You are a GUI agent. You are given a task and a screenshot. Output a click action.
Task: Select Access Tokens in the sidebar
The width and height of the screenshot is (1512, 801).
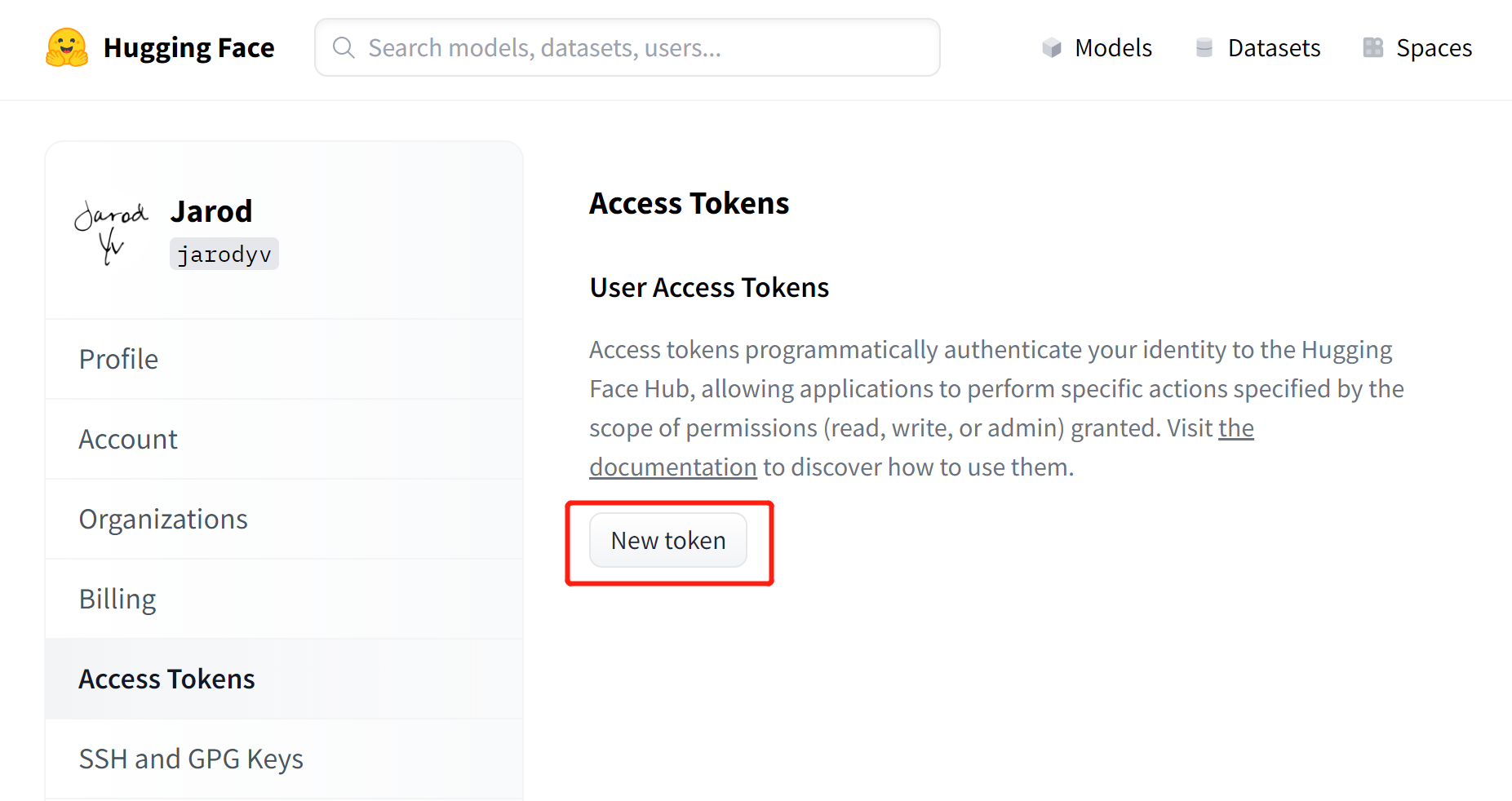tap(284, 679)
